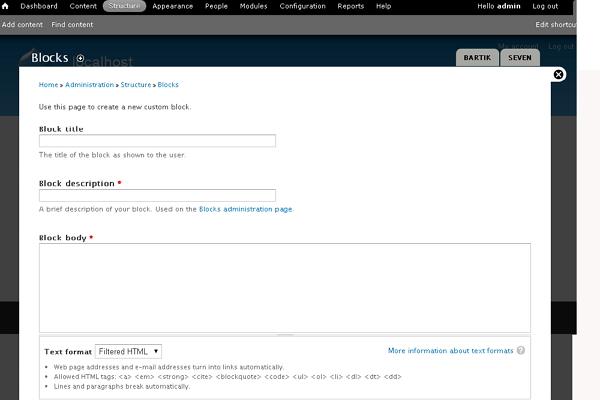Click the add-to-shortcuts plus icon beside Blocks
This screenshot has height=400, width=600.
point(80,58)
